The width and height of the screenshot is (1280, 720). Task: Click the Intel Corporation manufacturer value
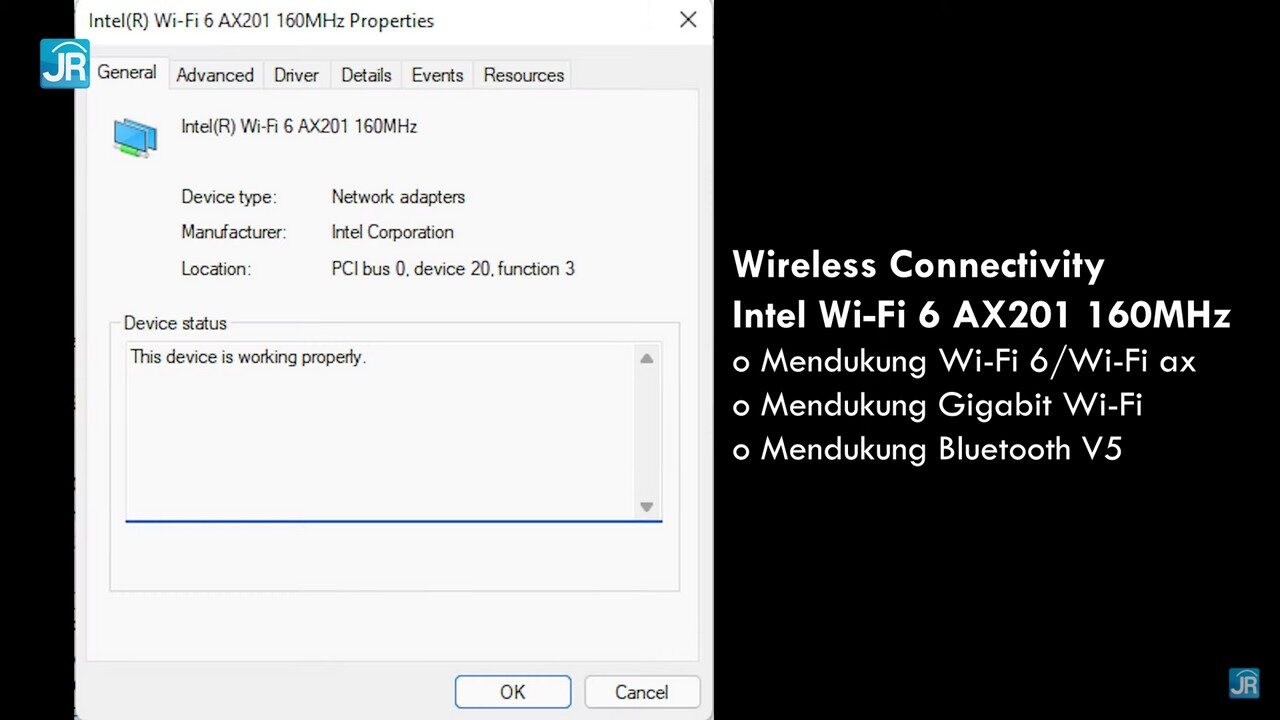click(x=392, y=232)
